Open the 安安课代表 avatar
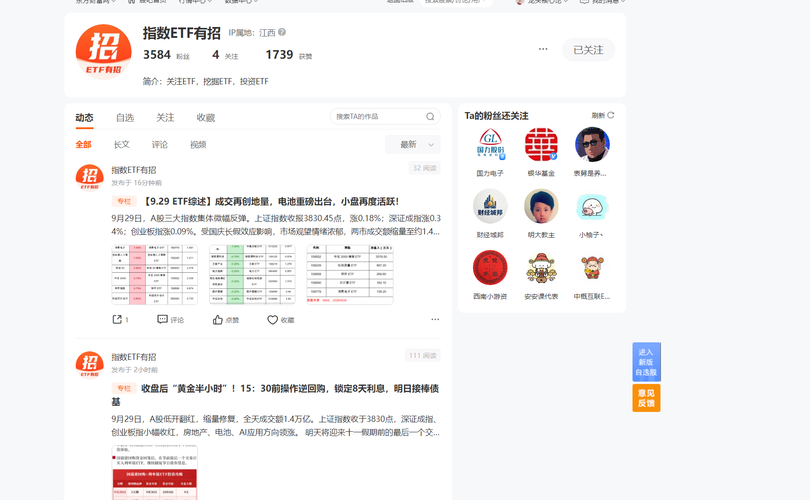The width and height of the screenshot is (810, 500). pyautogui.click(x=541, y=268)
